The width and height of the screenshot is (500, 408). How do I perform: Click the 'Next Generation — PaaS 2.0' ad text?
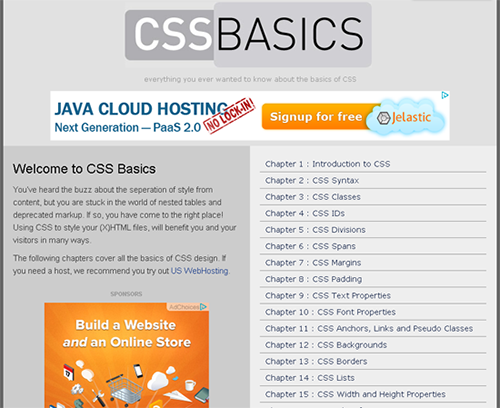(x=128, y=127)
